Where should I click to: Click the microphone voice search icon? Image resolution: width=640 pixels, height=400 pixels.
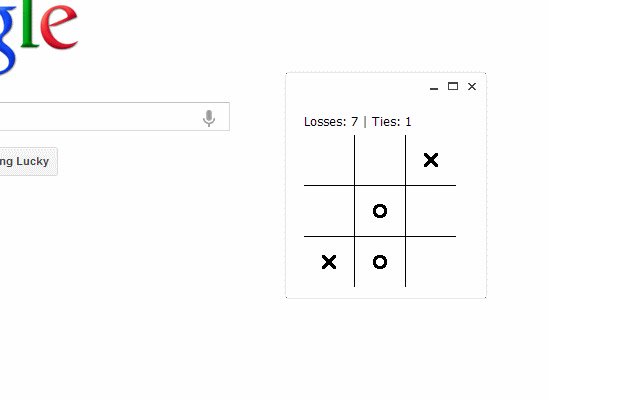(x=209, y=118)
